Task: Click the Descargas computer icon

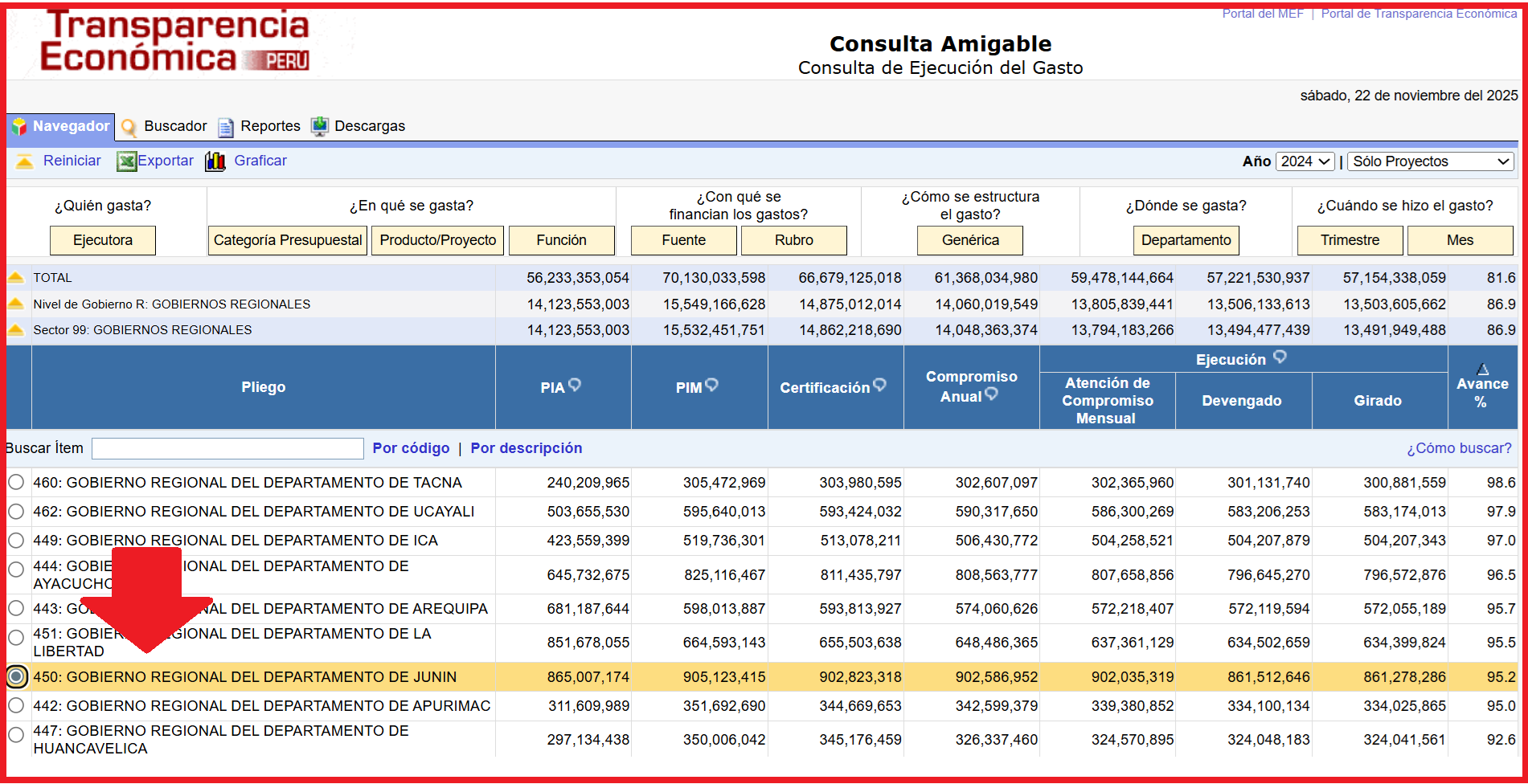Action: point(320,126)
